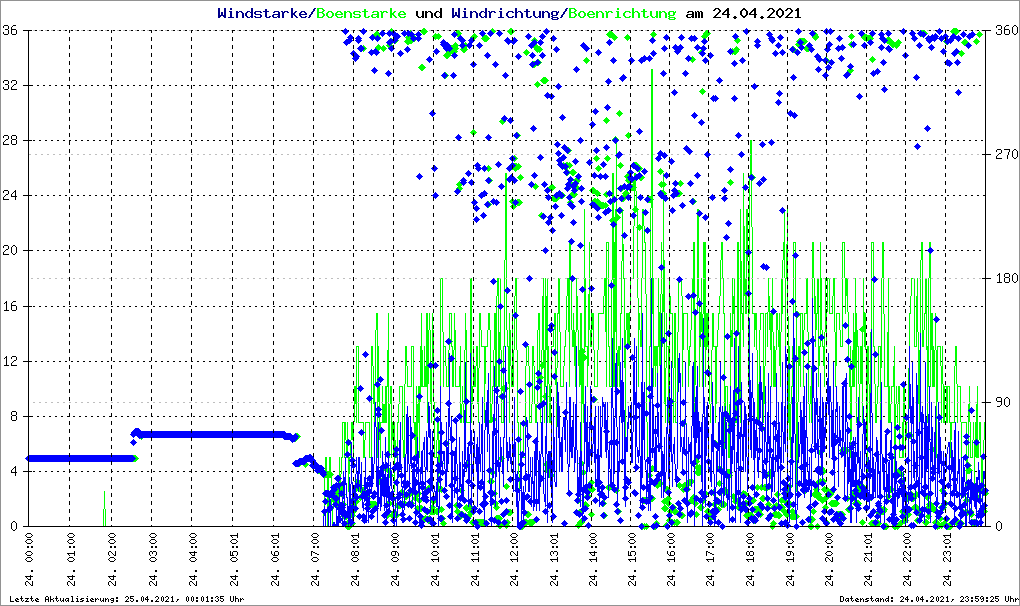Click the small green spike near 02:00
Screen dimensions: 1020x606
pyautogui.click(x=104, y=508)
